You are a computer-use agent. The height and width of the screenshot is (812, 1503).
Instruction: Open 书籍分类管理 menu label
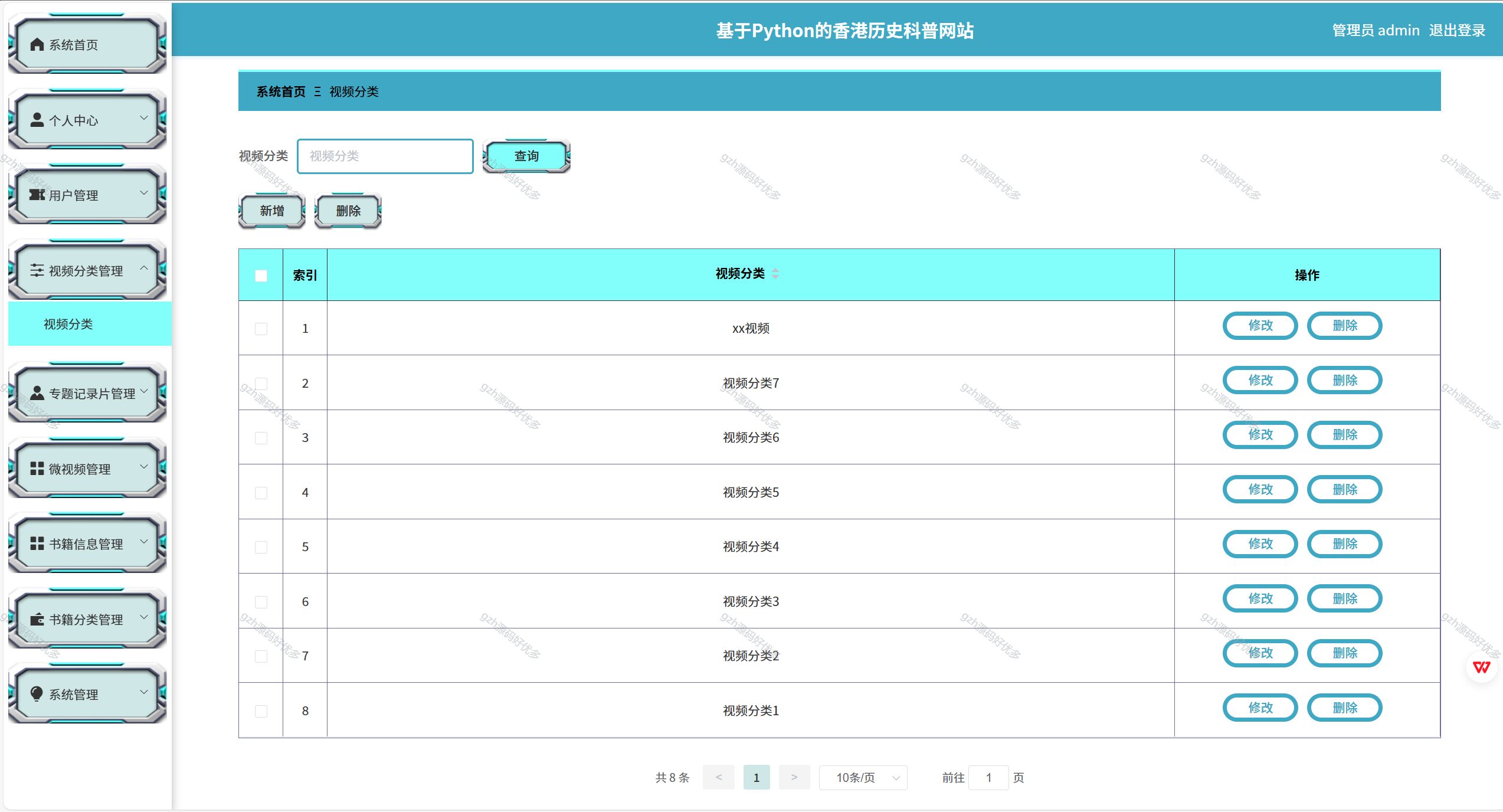point(86,620)
